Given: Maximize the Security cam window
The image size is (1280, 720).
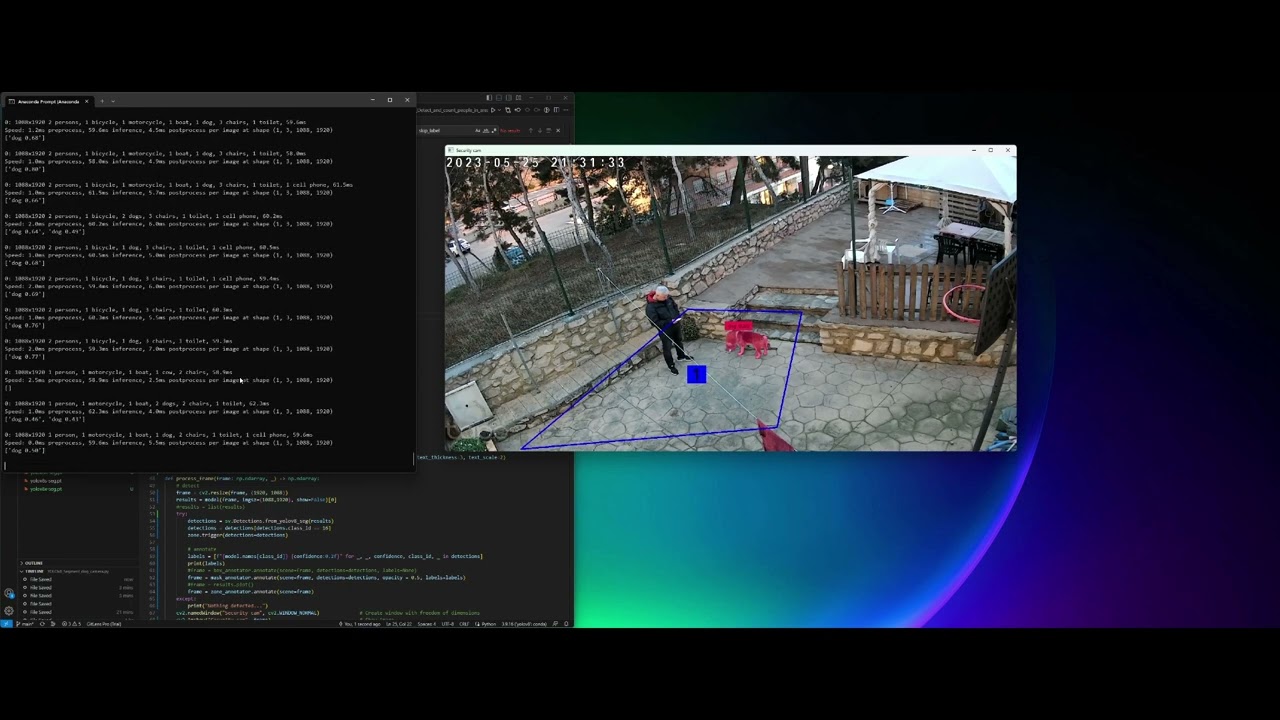Looking at the screenshot, I should click(991, 150).
